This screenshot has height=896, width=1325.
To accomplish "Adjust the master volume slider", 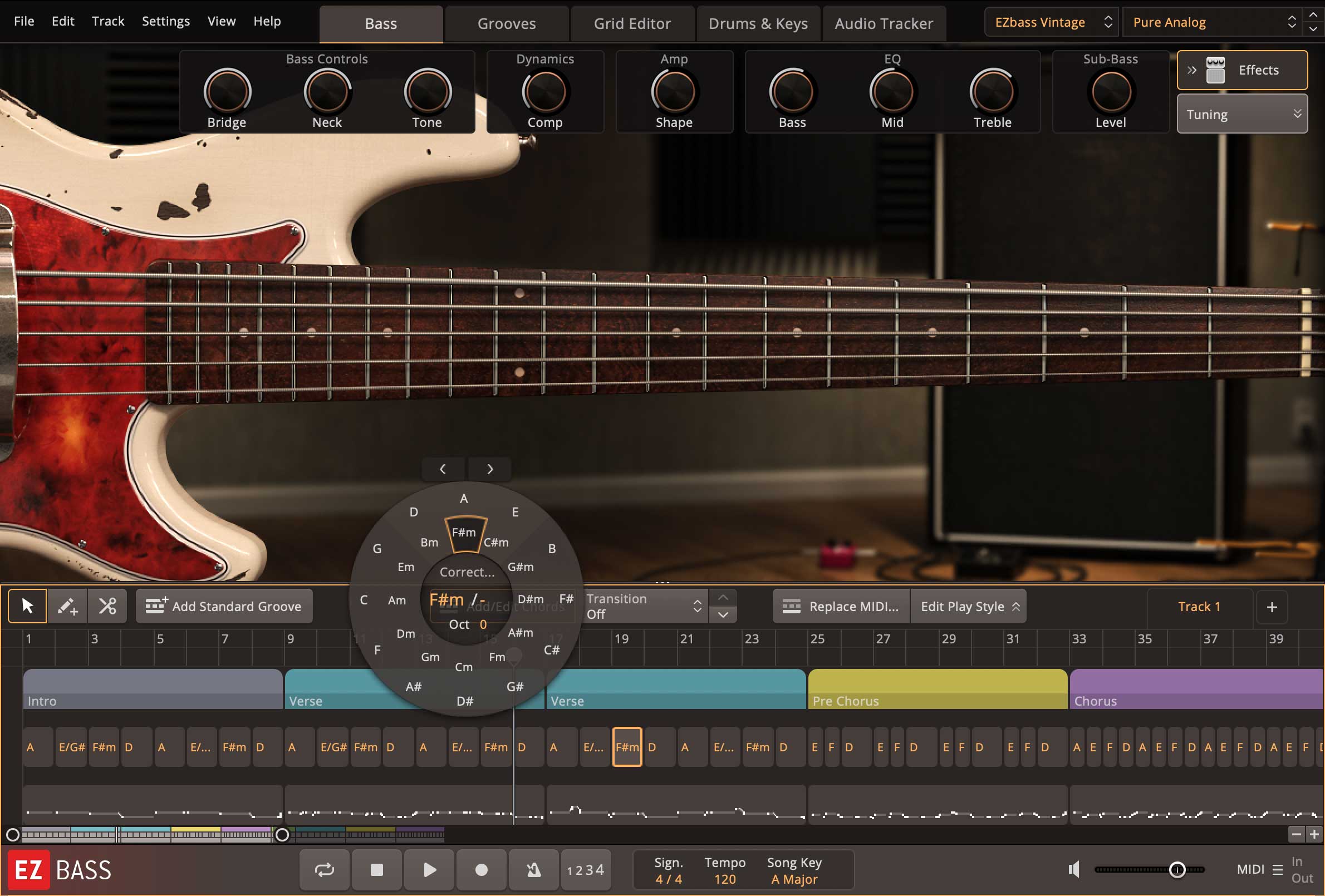I will pyautogui.click(x=1177, y=869).
